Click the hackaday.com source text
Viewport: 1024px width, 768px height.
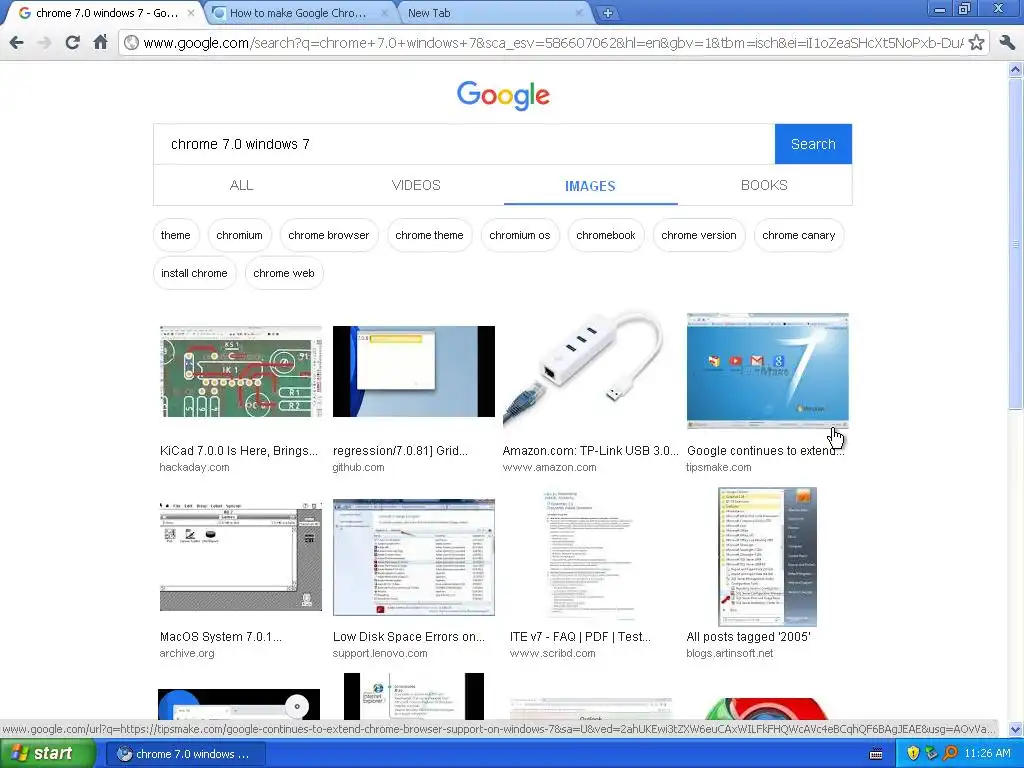[x=195, y=468]
